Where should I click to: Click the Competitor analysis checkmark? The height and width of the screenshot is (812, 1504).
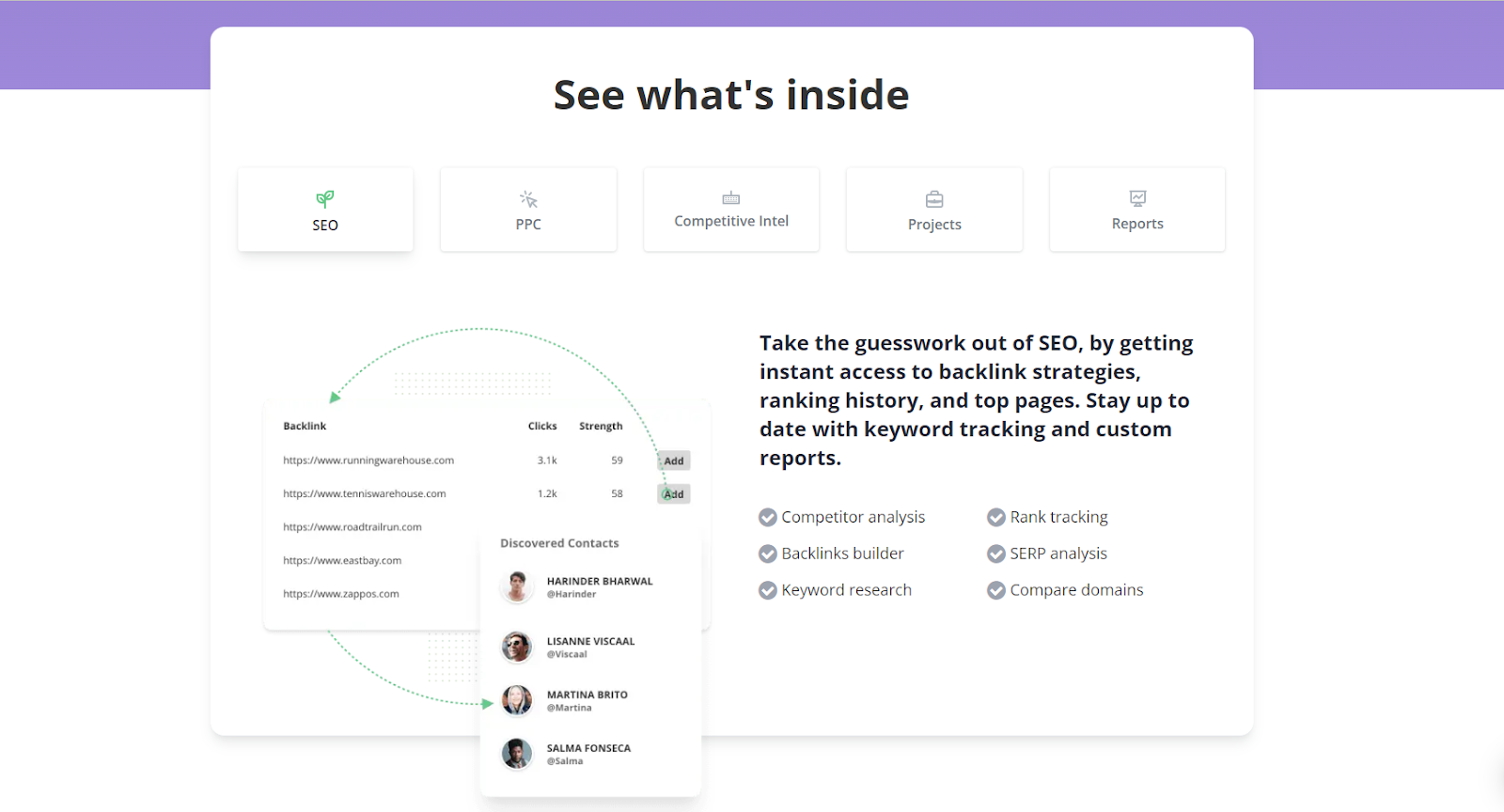tap(768, 518)
